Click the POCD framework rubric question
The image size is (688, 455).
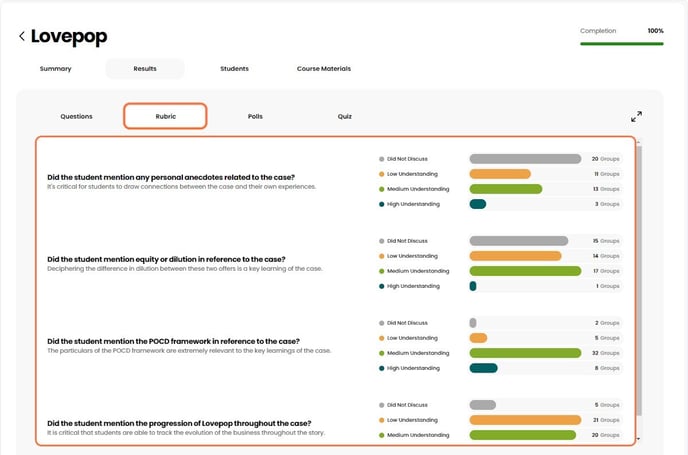point(173,341)
